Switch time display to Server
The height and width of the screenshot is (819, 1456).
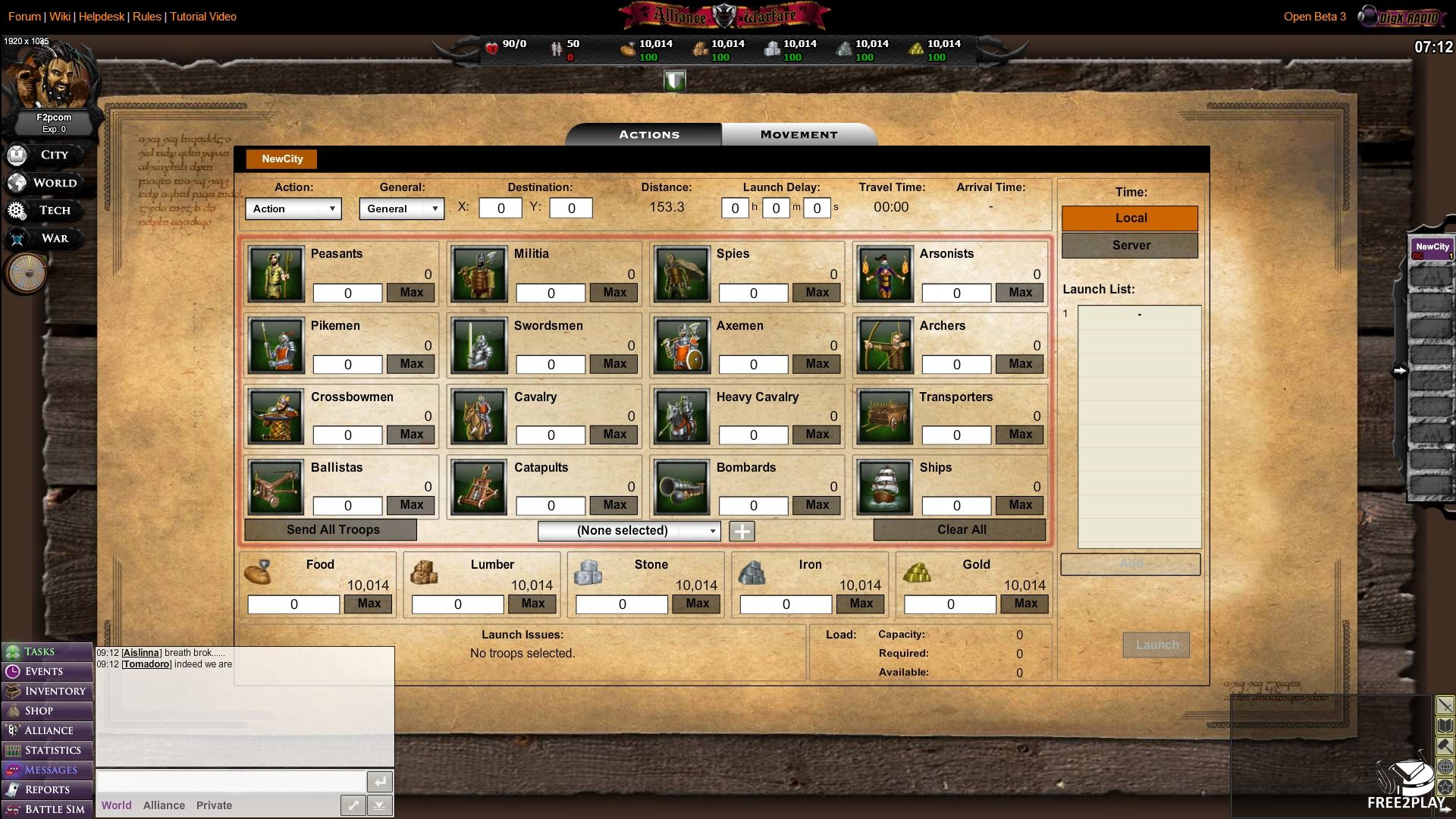(x=1130, y=246)
